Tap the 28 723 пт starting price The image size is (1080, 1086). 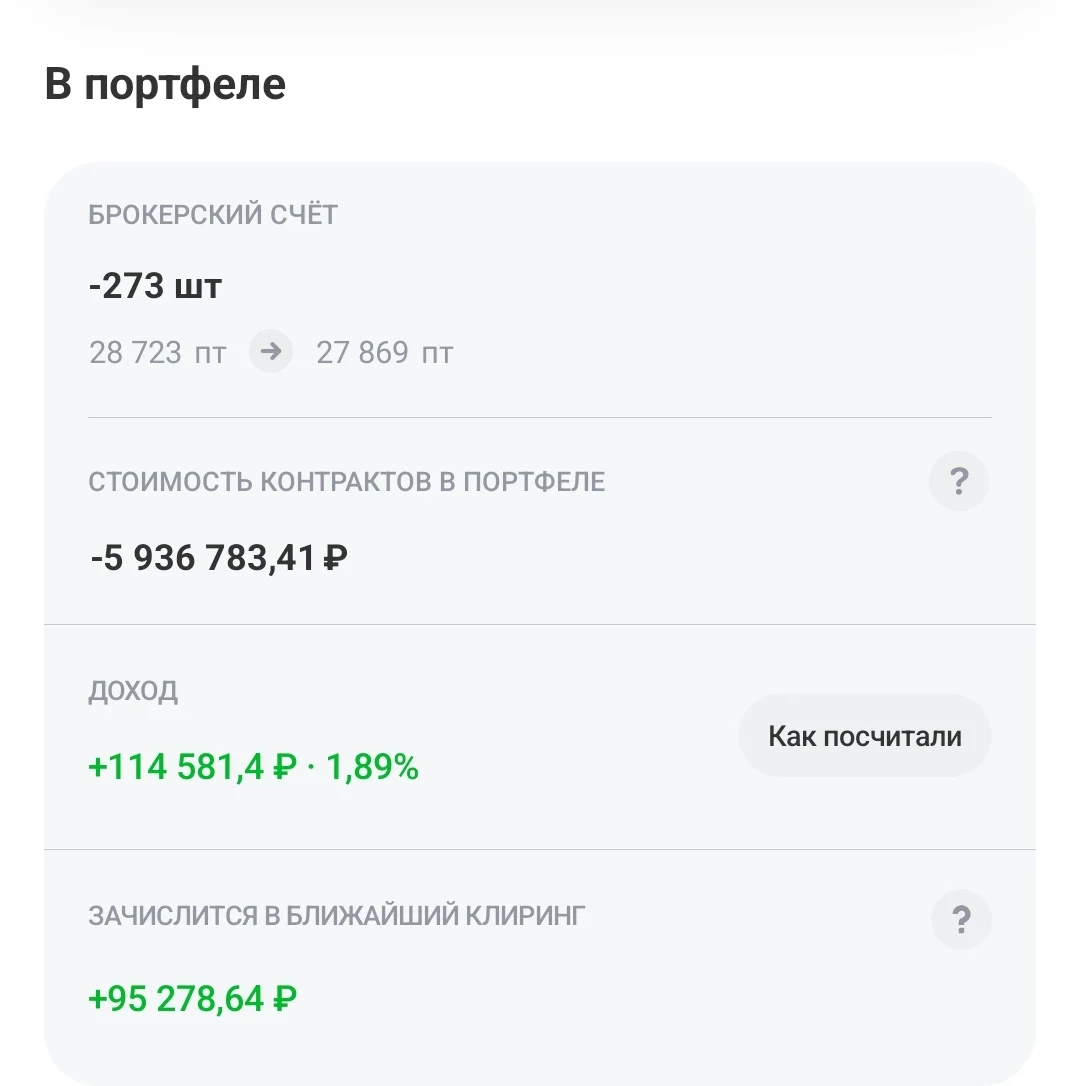coord(157,353)
